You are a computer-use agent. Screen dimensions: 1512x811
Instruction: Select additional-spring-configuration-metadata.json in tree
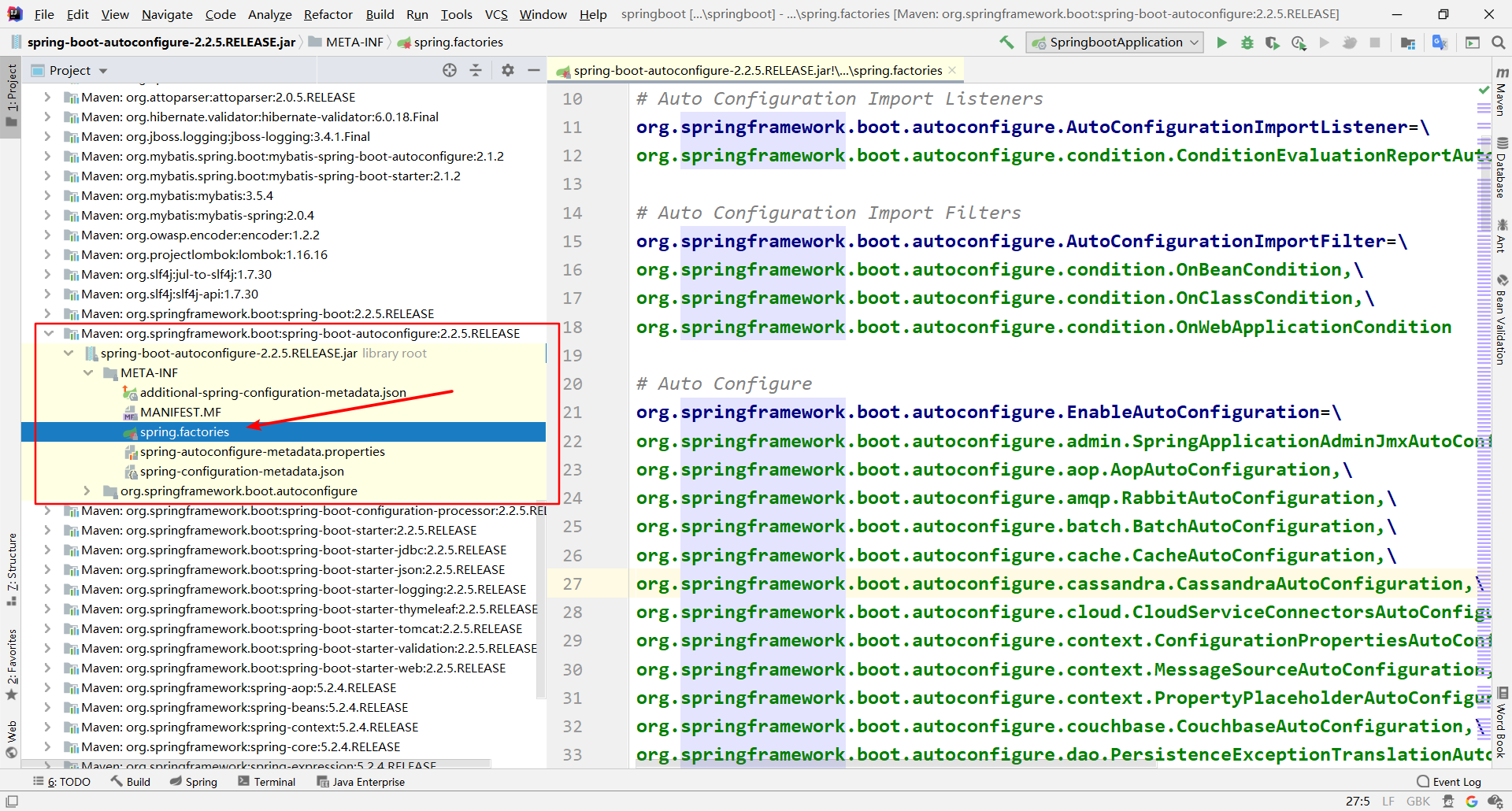click(x=272, y=393)
